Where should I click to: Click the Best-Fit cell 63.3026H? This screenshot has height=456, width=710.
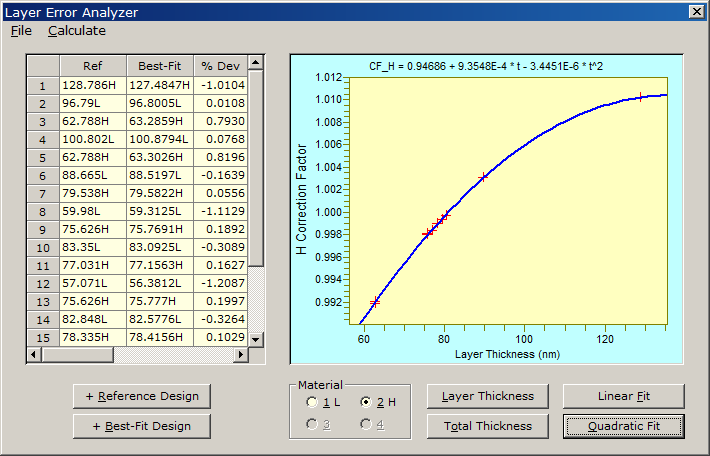click(160, 157)
